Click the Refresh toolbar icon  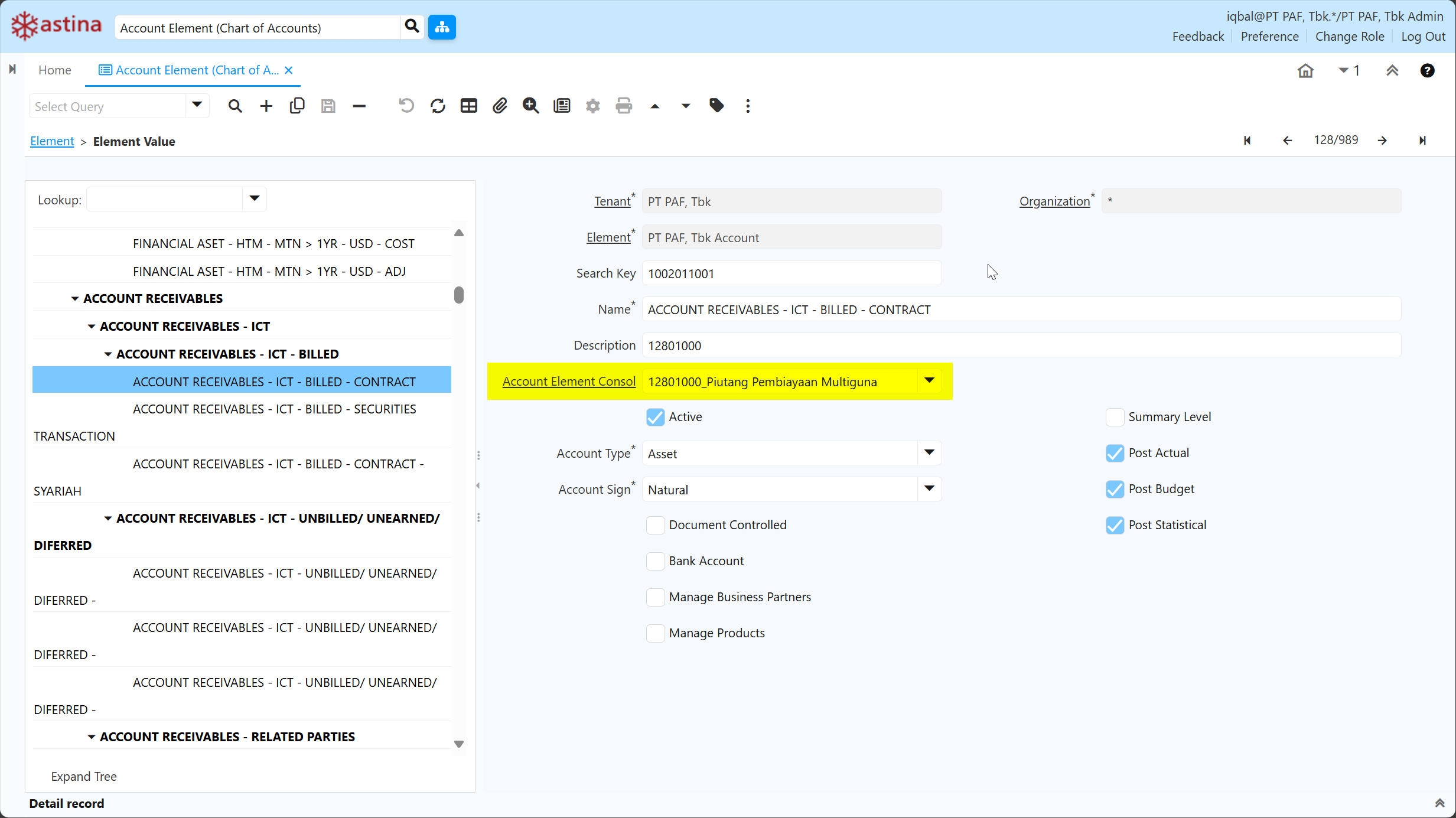click(x=438, y=106)
